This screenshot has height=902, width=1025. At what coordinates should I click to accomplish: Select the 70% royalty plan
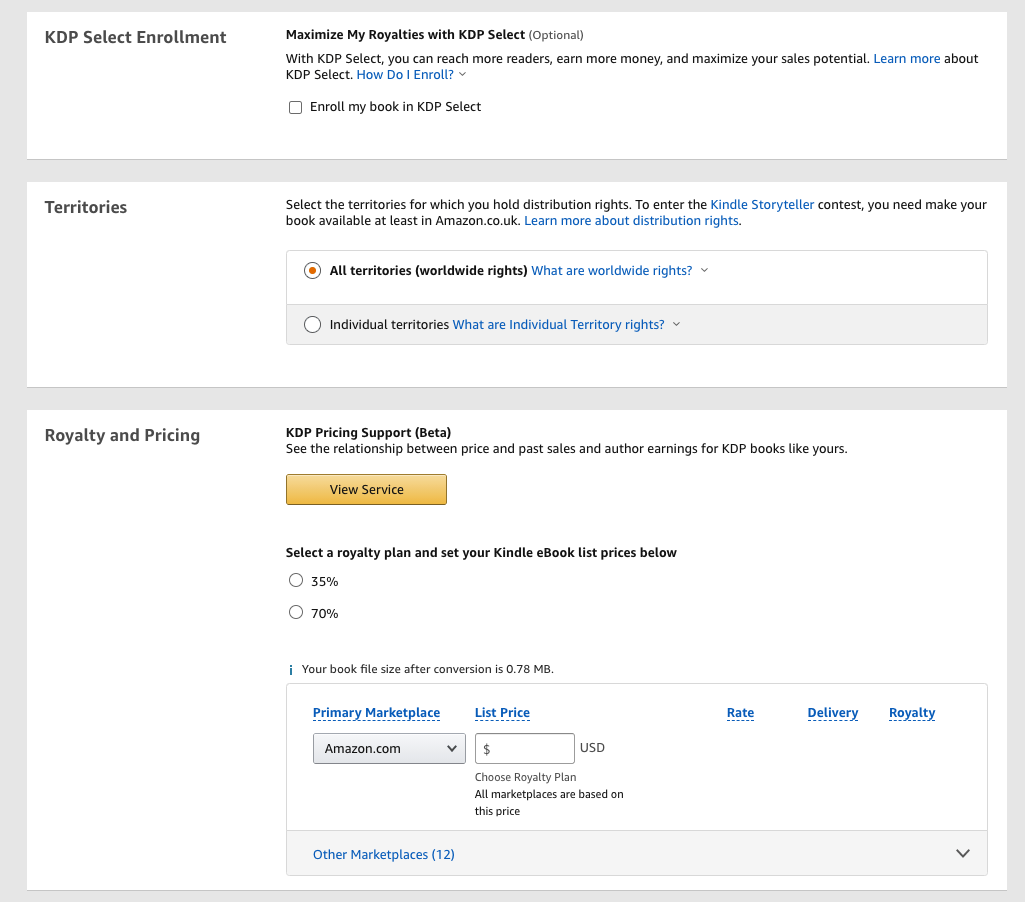(x=296, y=612)
